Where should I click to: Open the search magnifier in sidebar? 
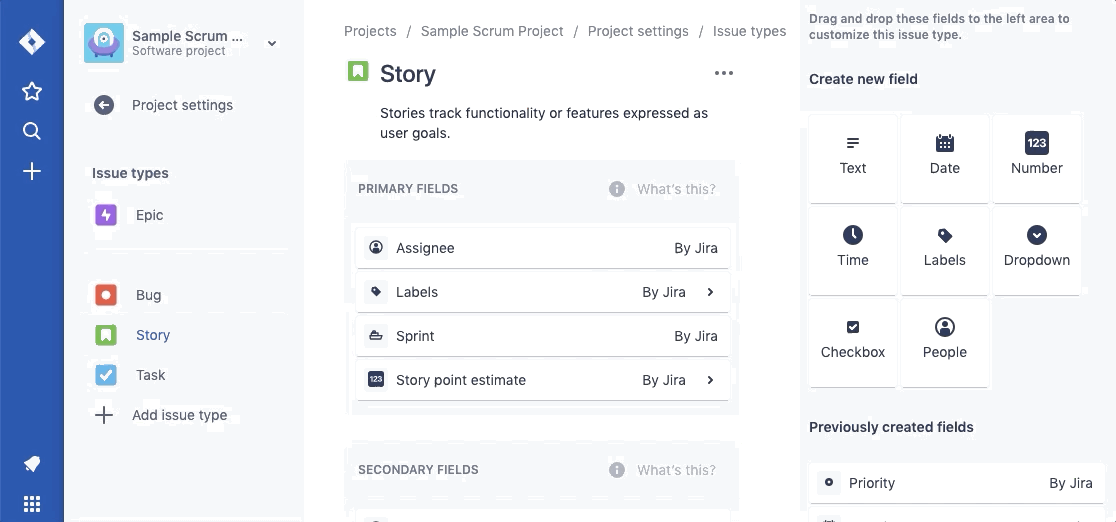[x=31, y=131]
